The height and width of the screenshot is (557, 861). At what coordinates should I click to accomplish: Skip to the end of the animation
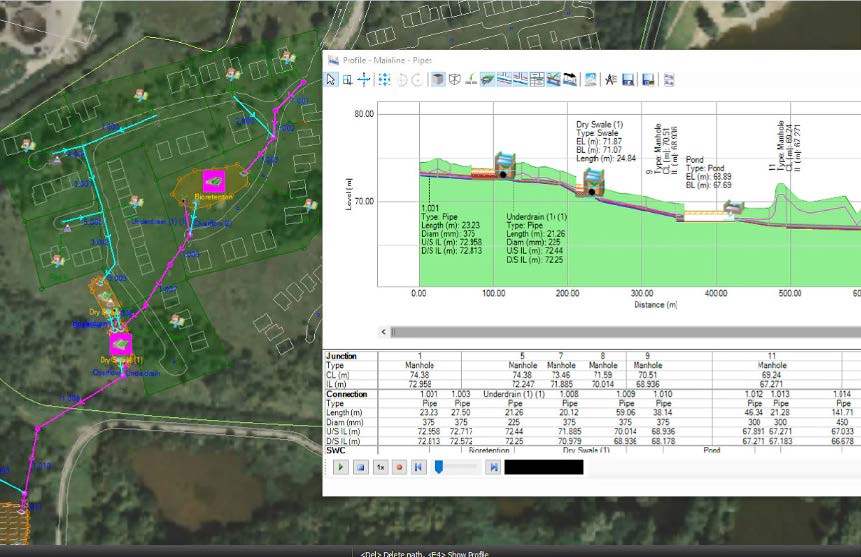coord(494,467)
